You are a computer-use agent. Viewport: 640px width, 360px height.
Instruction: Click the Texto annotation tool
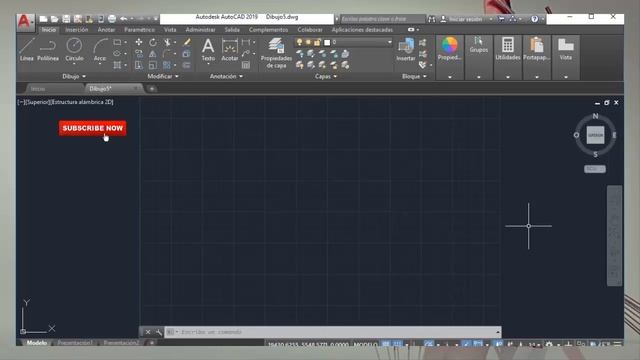coord(208,50)
